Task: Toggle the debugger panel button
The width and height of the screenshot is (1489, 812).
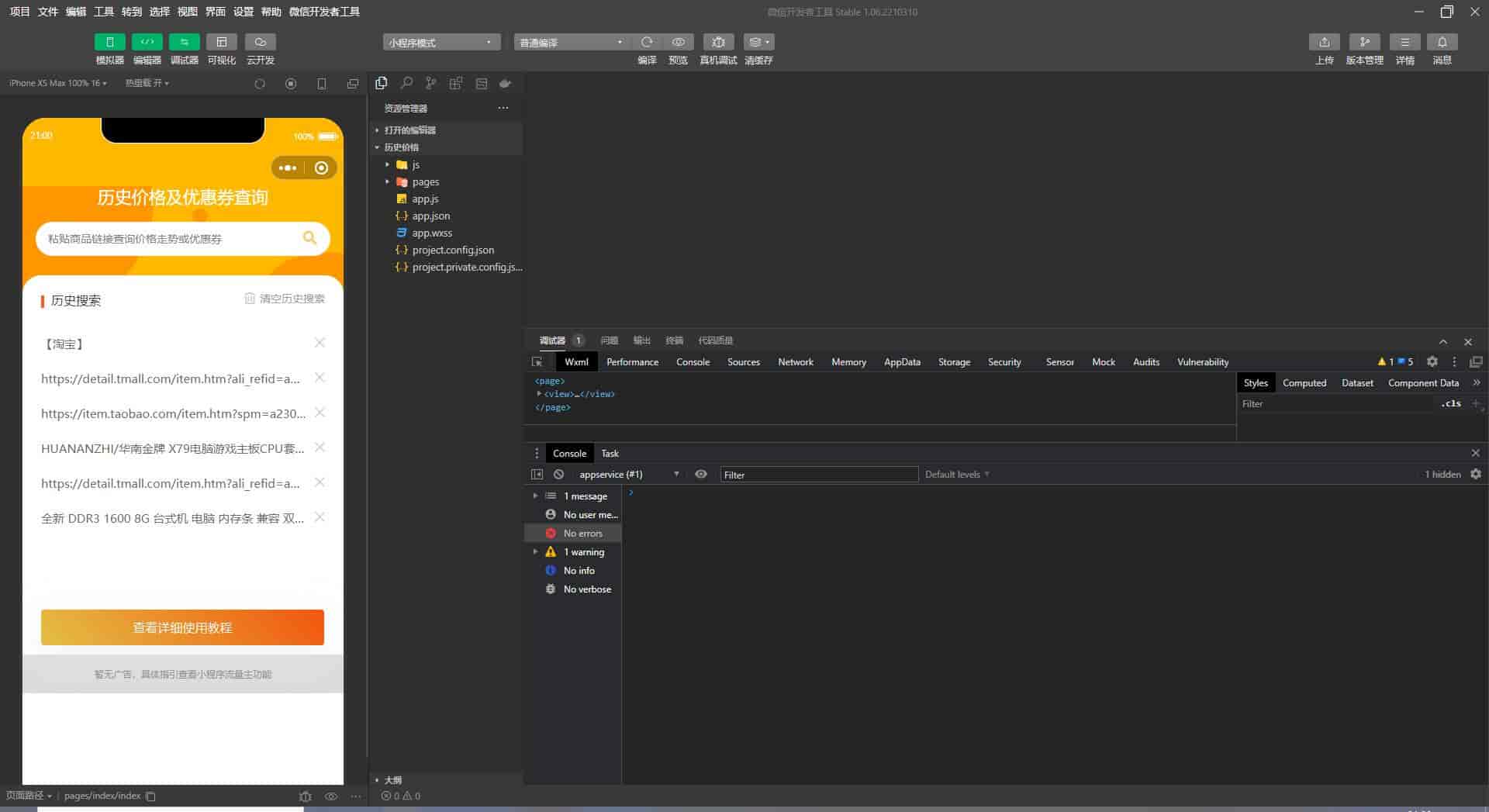Action: [x=184, y=42]
